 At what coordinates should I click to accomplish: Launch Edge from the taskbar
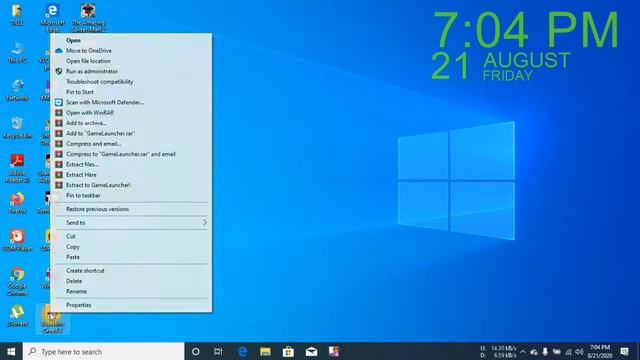pos(242,351)
